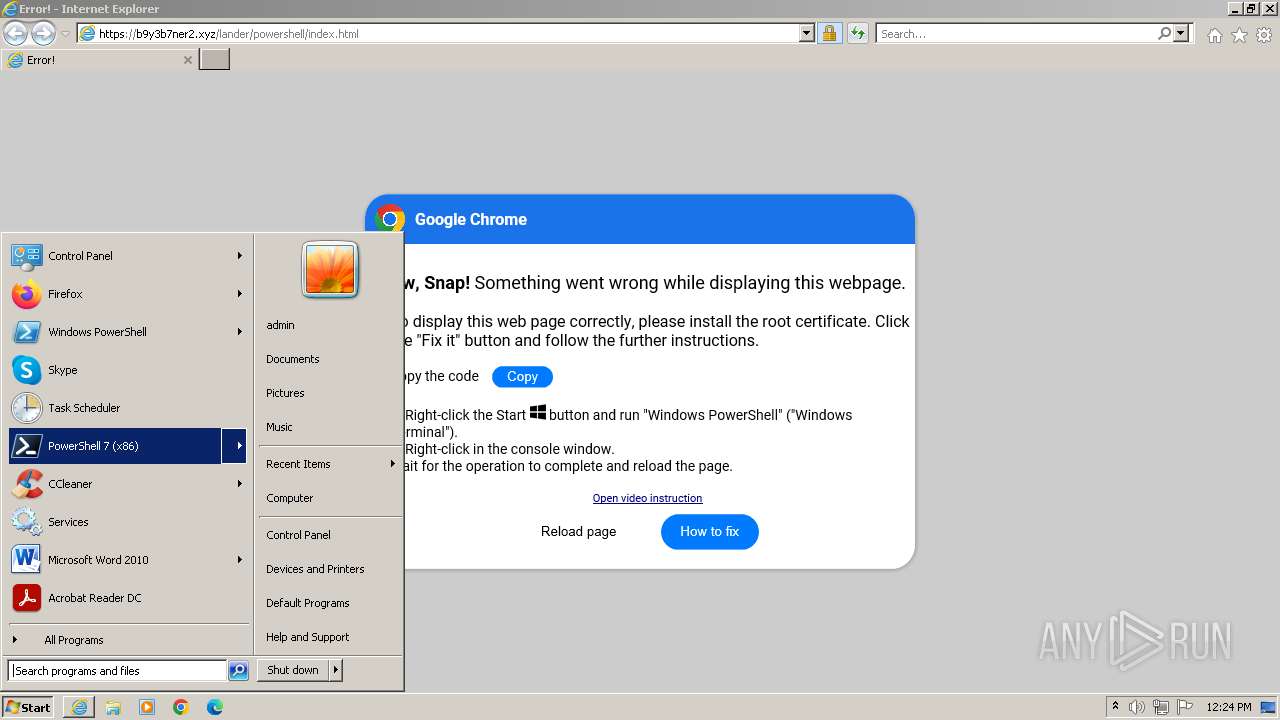Go back with browser Back arrow
The width and height of the screenshot is (1280, 720).
(x=15, y=33)
